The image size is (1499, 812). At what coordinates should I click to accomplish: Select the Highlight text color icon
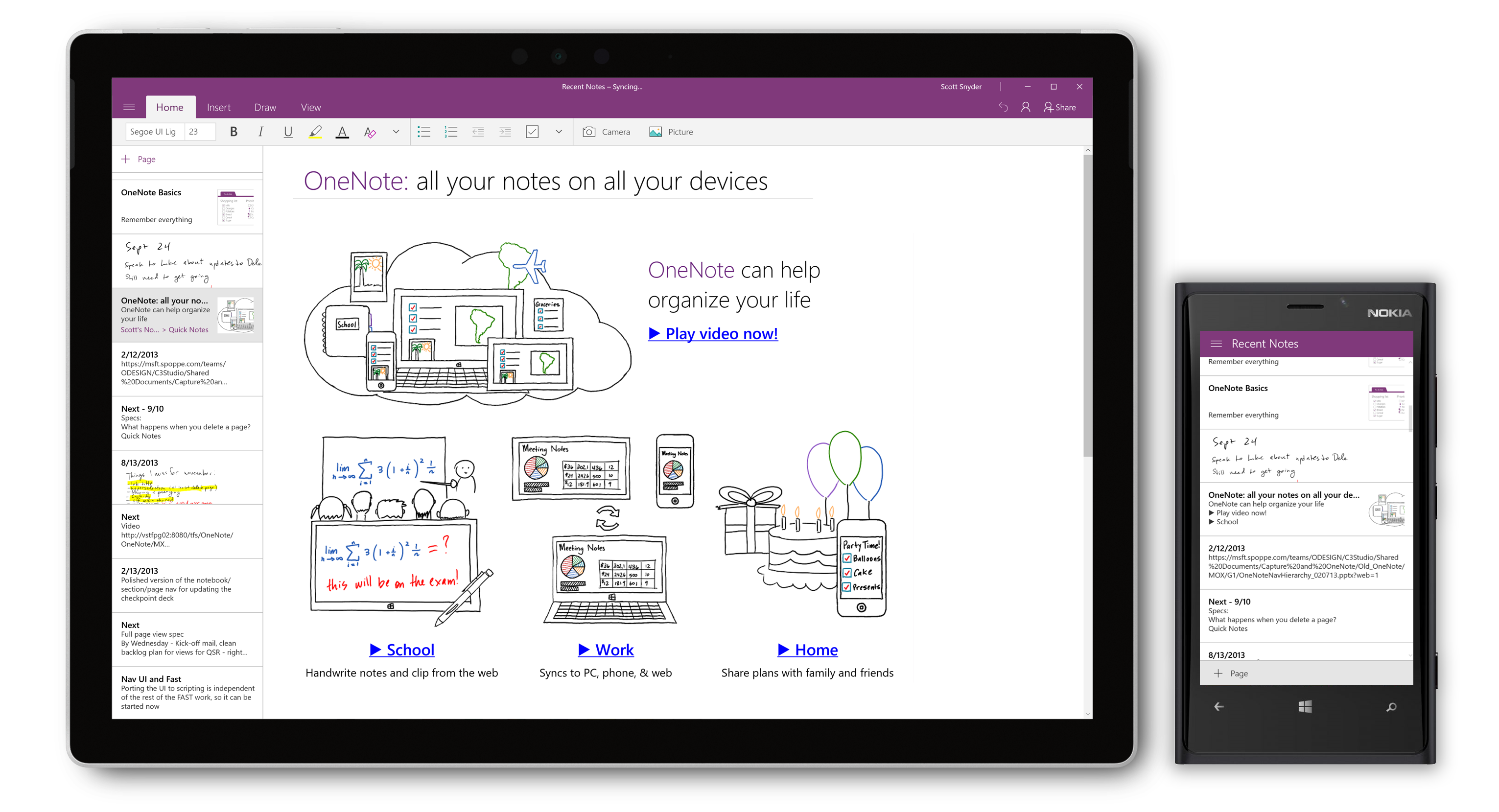(315, 131)
